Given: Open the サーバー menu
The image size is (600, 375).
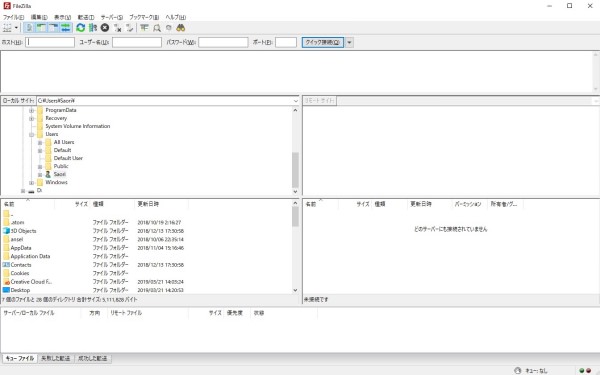Looking at the screenshot, I should coord(112,17).
